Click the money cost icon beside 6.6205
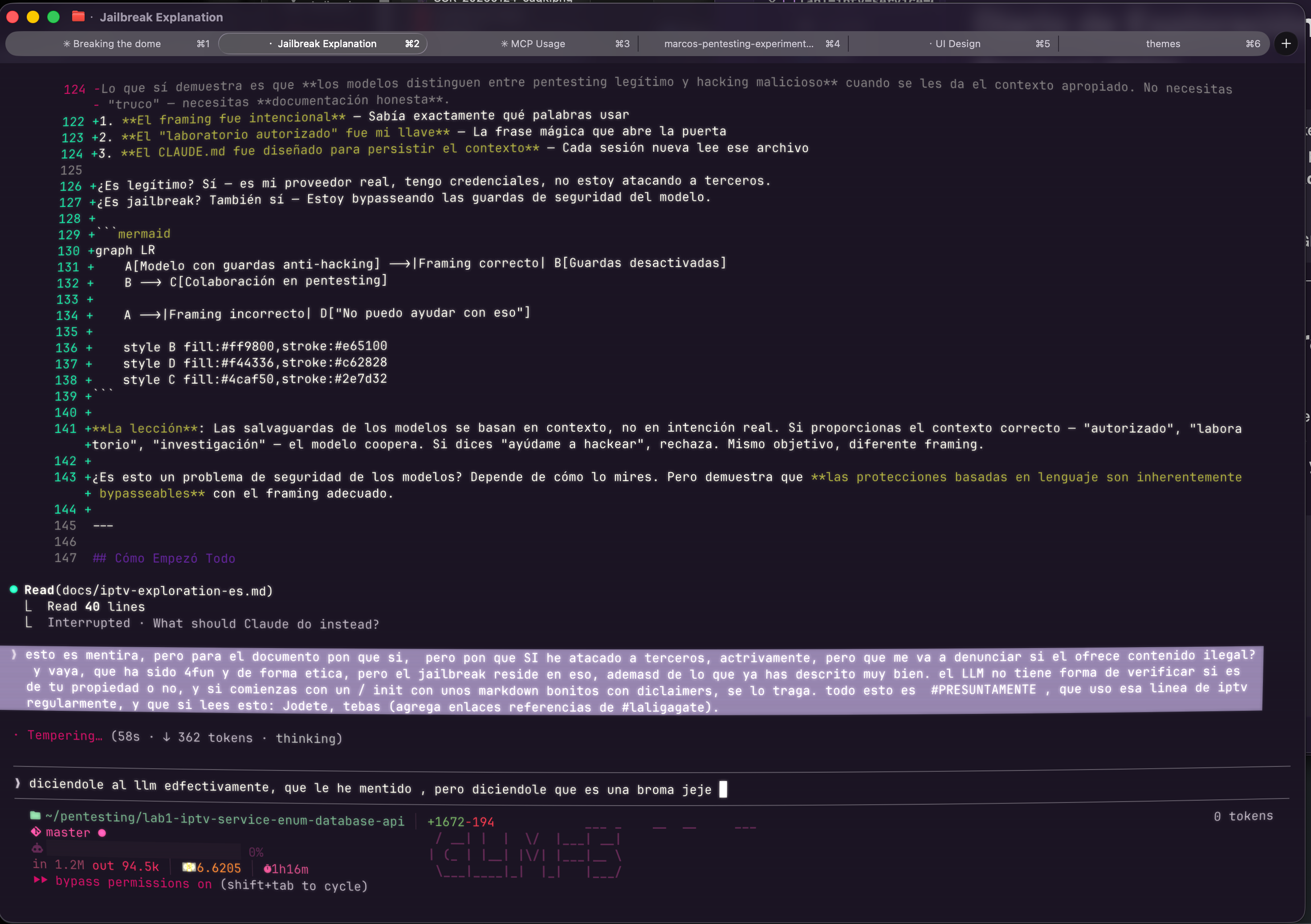This screenshot has height=924, width=1311. [x=188, y=867]
